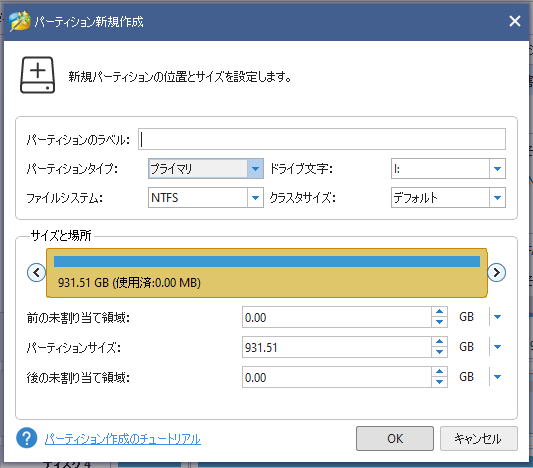Decrease the パーティションサイズ value with down arrow

click(439, 352)
